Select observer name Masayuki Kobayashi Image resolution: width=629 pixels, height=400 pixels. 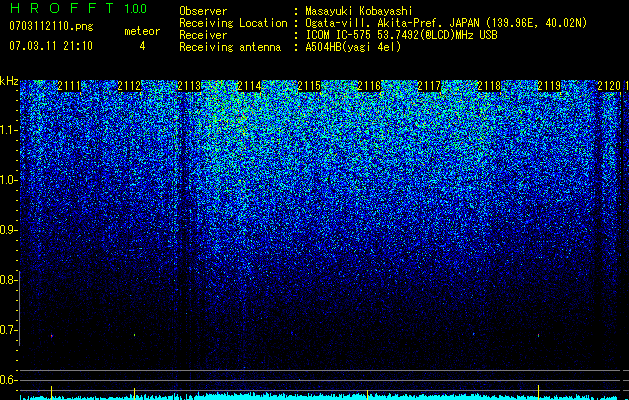click(359, 11)
